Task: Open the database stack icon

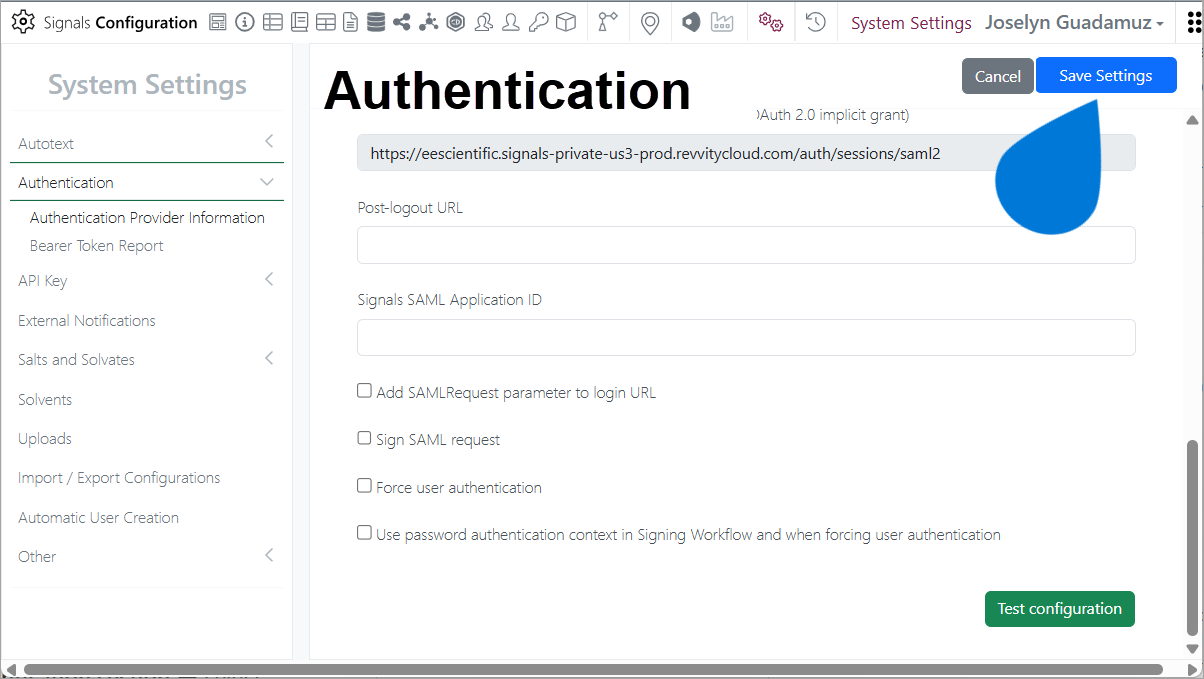Action: (375, 22)
